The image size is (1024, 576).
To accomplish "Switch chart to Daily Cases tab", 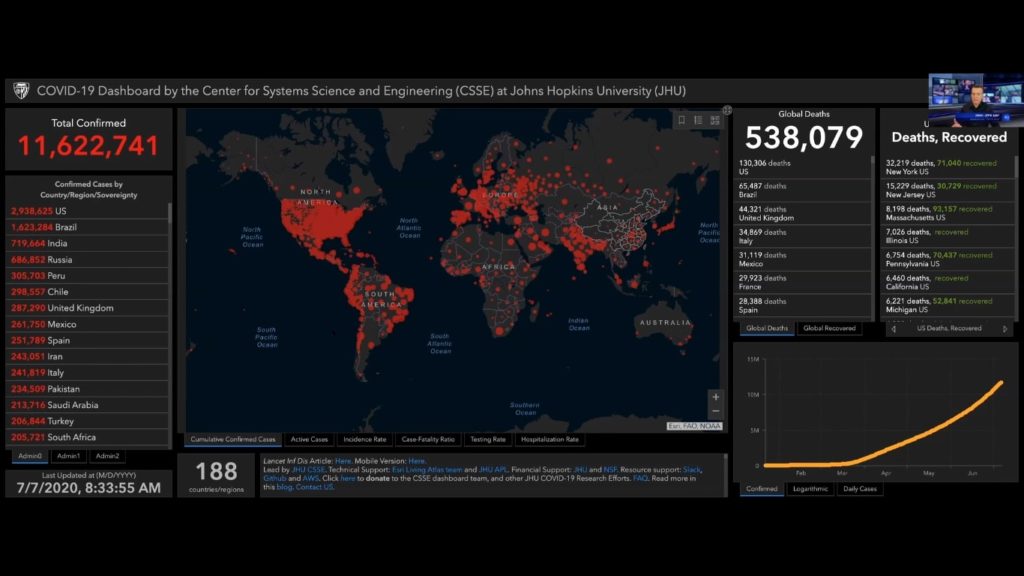I will 859,489.
